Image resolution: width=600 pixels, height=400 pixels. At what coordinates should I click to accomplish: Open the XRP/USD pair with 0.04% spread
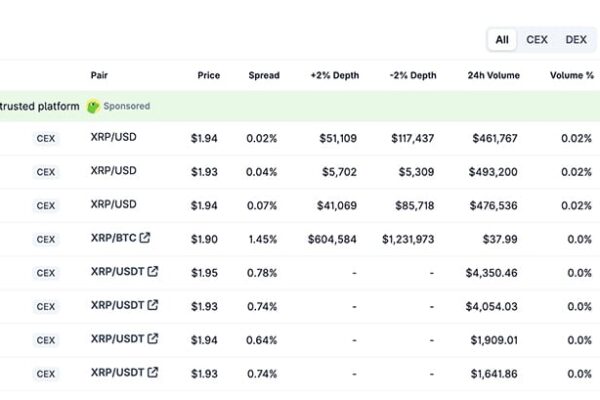coord(113,171)
